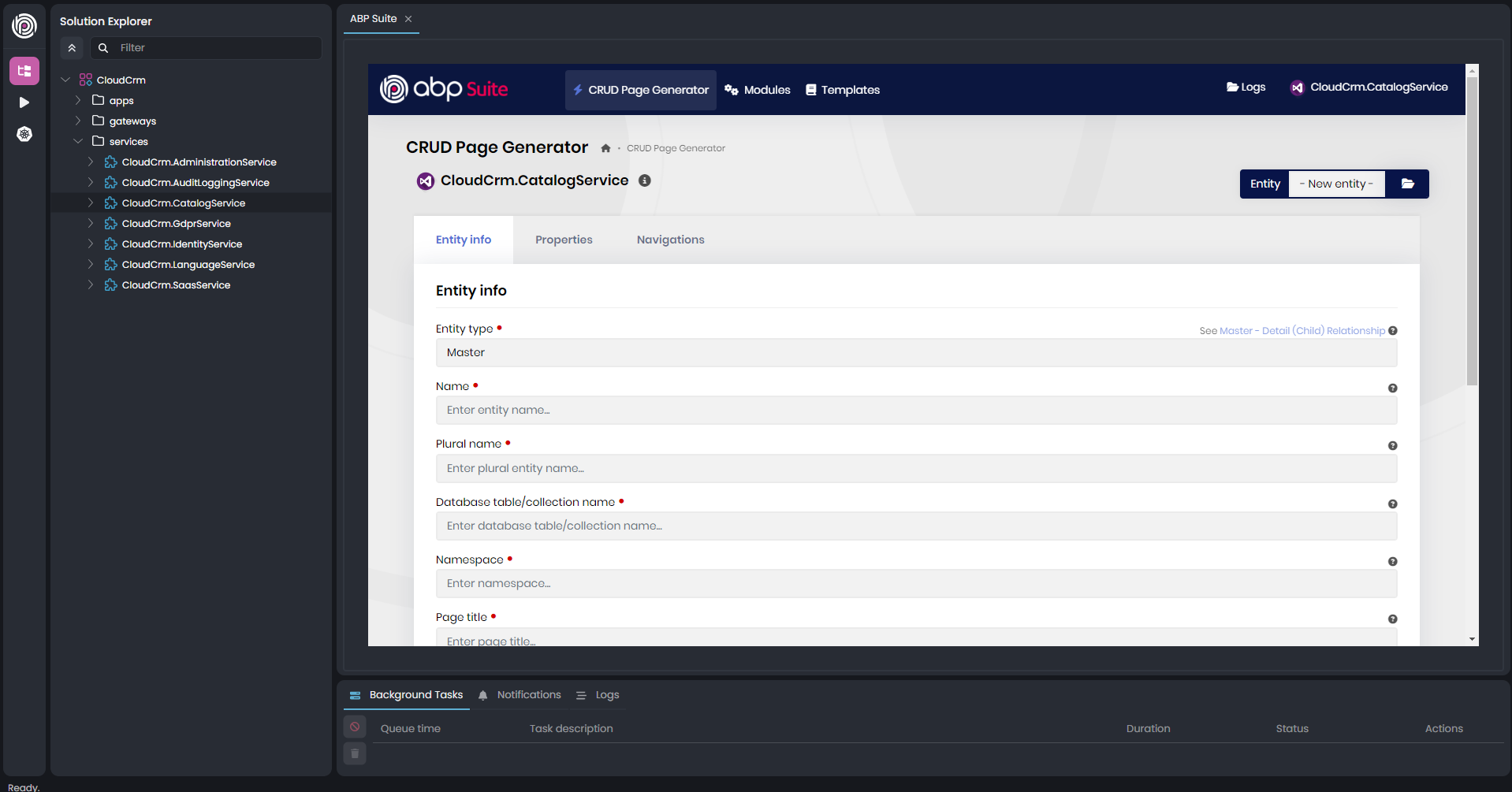Switch to the Properties tab
The width and height of the screenshot is (1512, 792).
pyautogui.click(x=564, y=240)
